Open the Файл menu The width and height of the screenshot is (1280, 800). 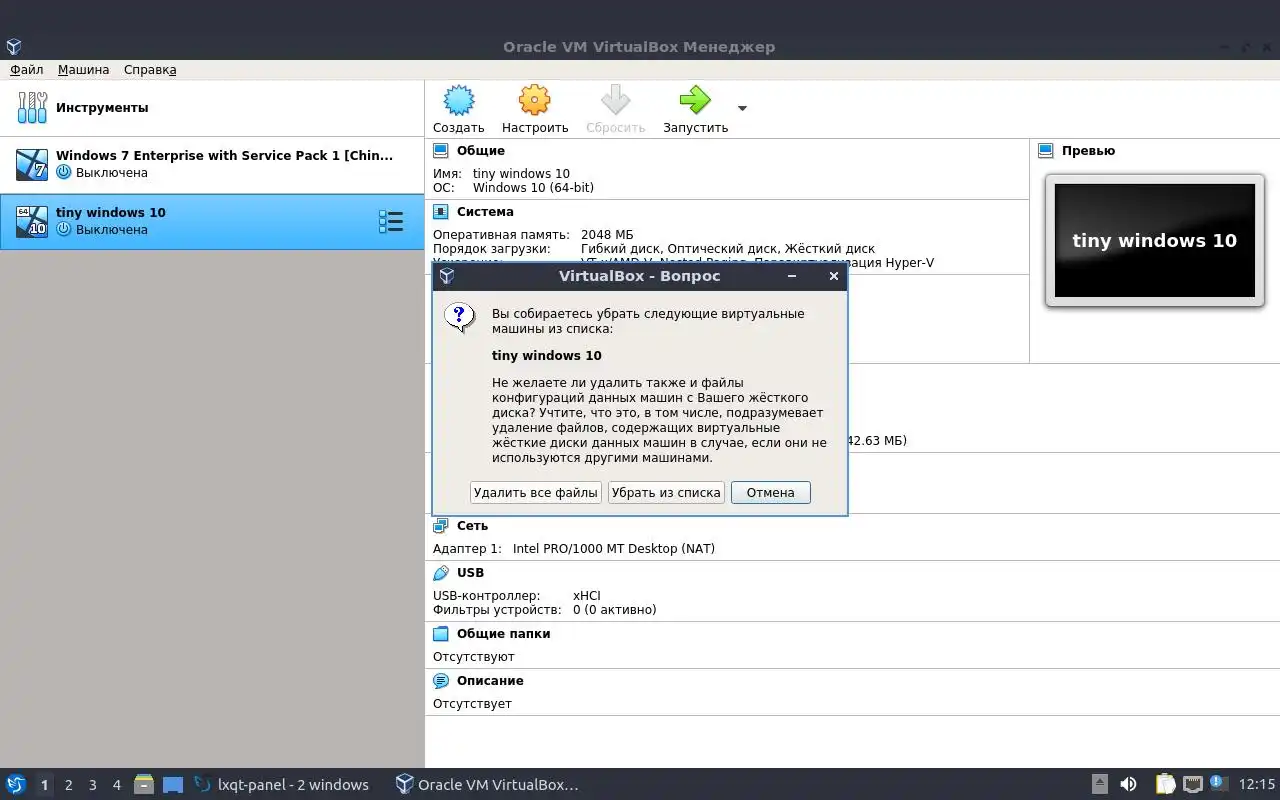[27, 70]
